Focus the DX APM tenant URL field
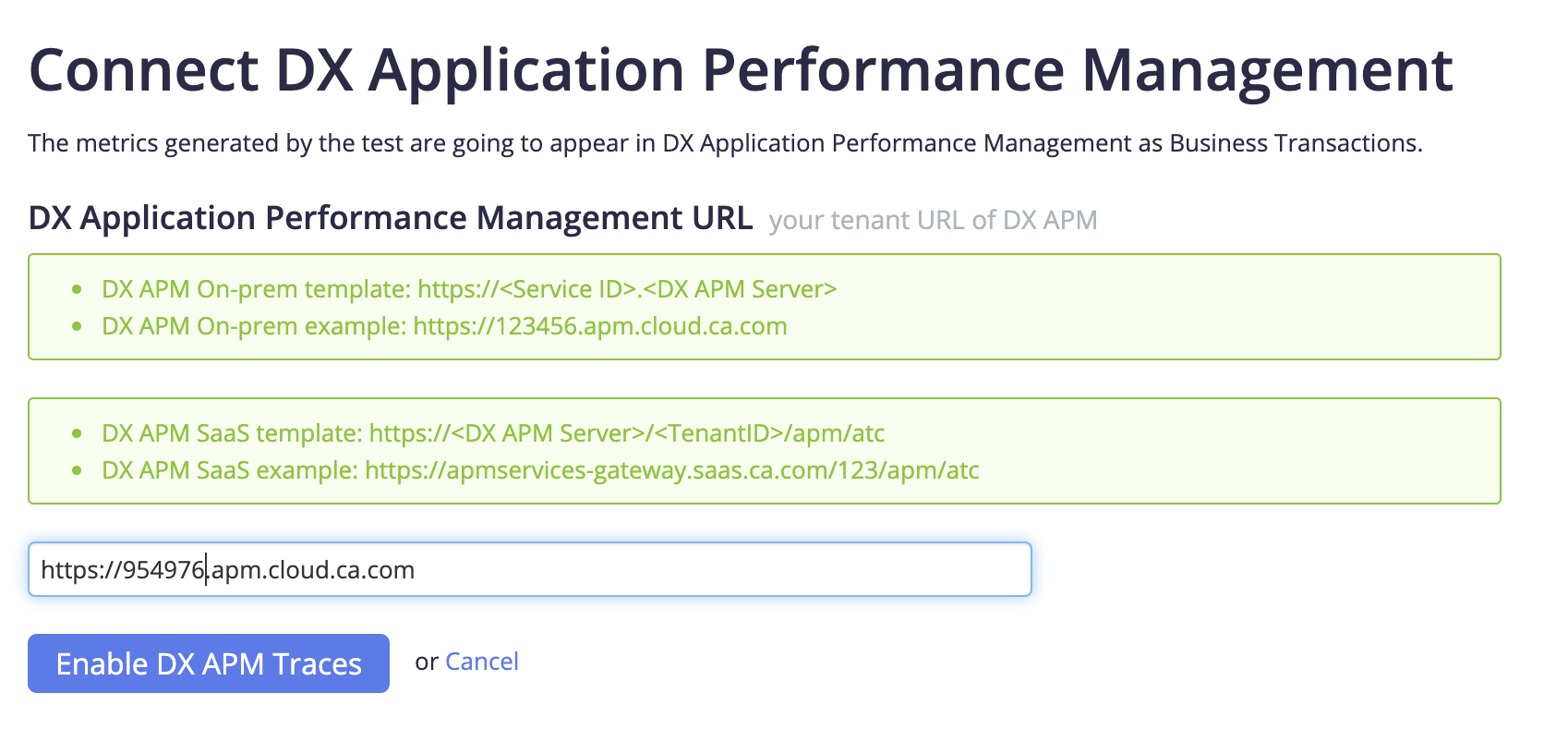Viewport: 1568px width, 754px height. pos(530,569)
